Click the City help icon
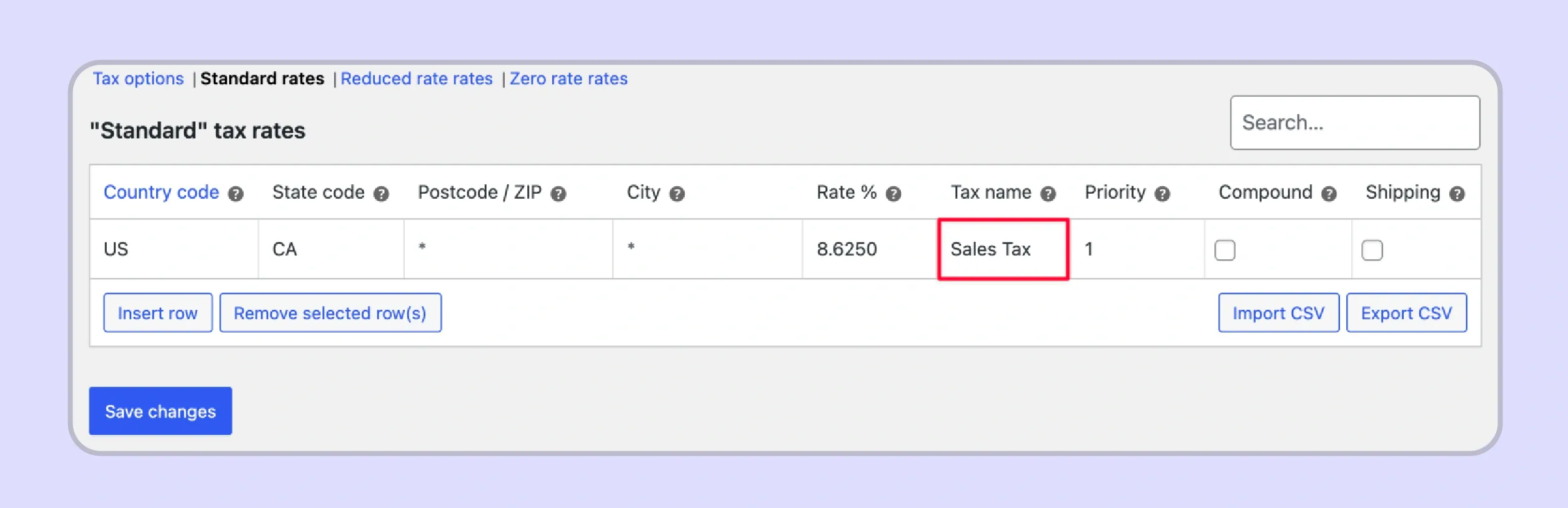Image resolution: width=1568 pixels, height=508 pixels. [x=677, y=194]
